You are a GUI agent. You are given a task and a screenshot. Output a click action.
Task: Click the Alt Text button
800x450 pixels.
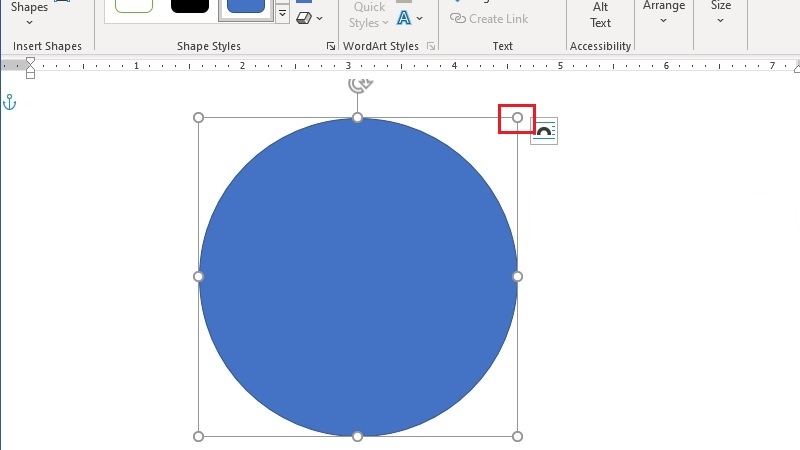pyautogui.click(x=601, y=15)
